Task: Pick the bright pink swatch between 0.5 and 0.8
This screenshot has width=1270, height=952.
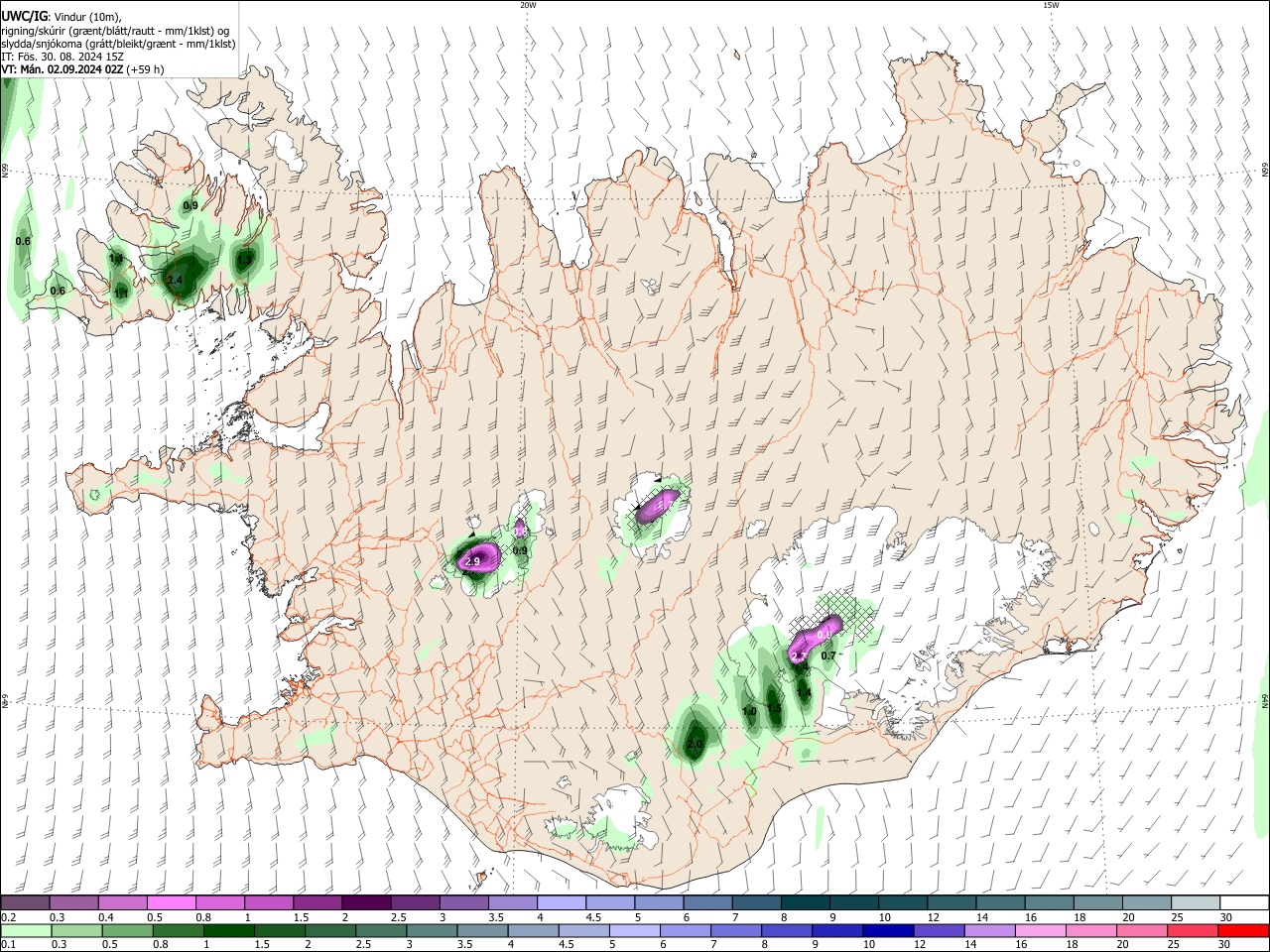Action: 171,902
